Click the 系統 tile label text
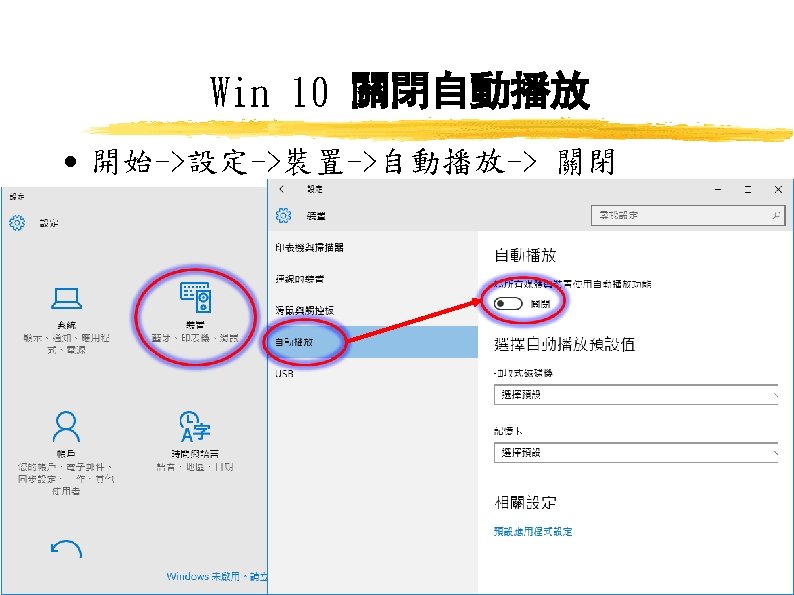 [x=66, y=325]
